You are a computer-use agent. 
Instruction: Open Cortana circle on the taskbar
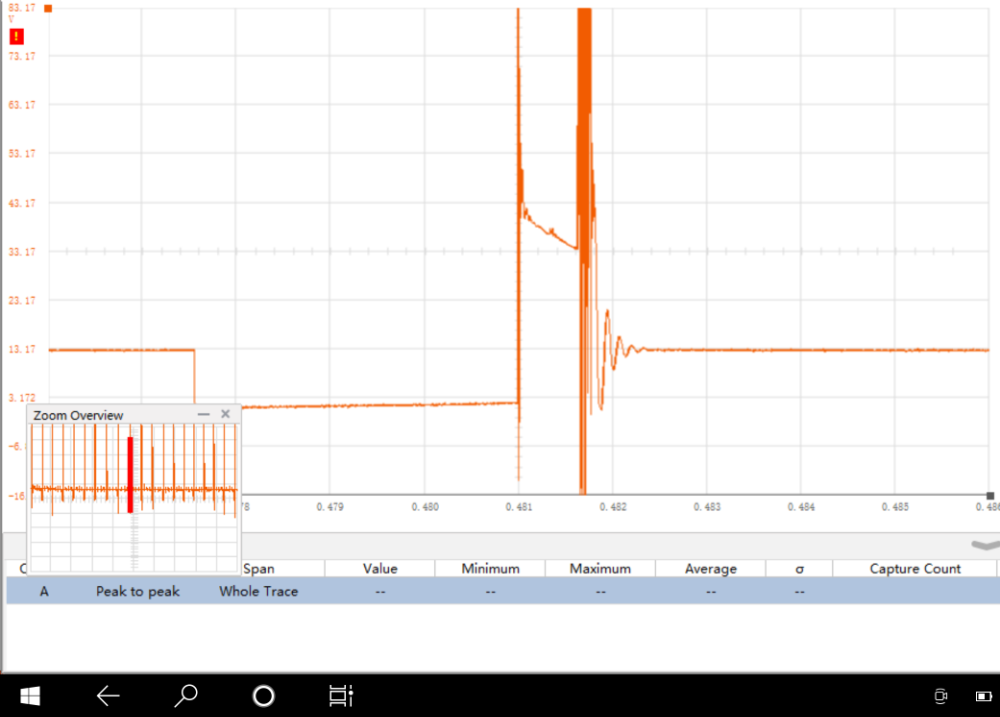[263, 695]
